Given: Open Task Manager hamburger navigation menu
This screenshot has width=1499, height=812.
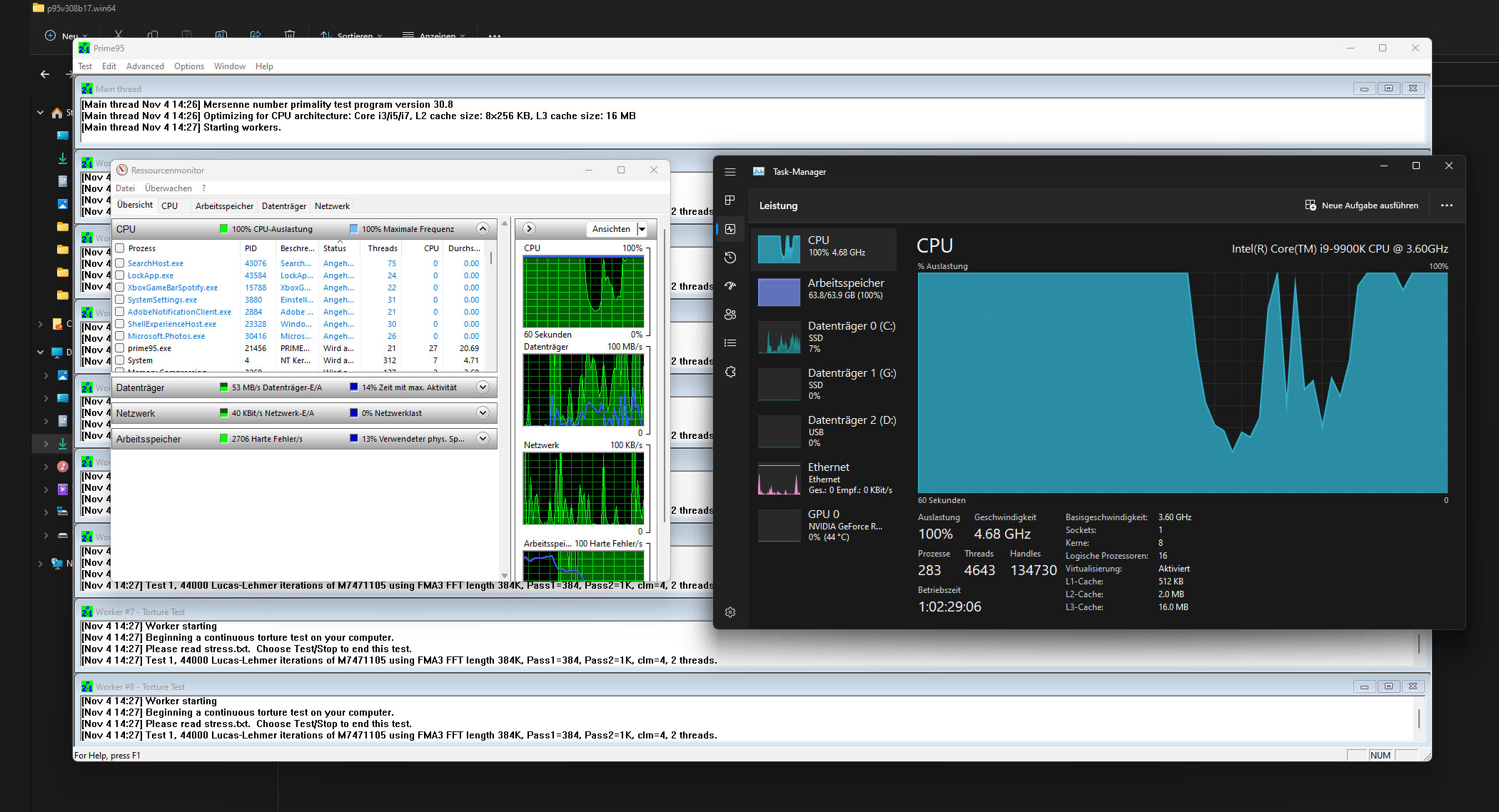Looking at the screenshot, I should pyautogui.click(x=730, y=172).
